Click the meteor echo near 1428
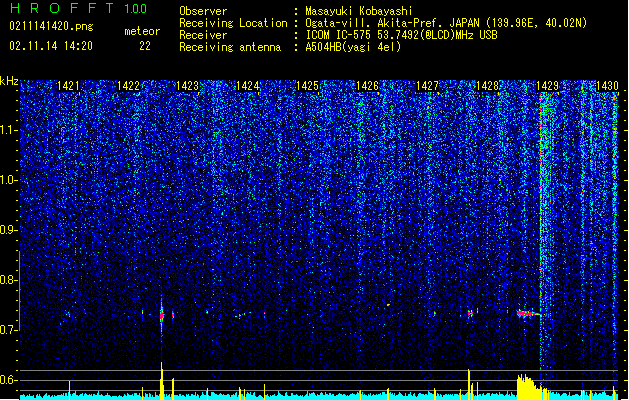This screenshot has height=400, width=629. pyautogui.click(x=470, y=313)
